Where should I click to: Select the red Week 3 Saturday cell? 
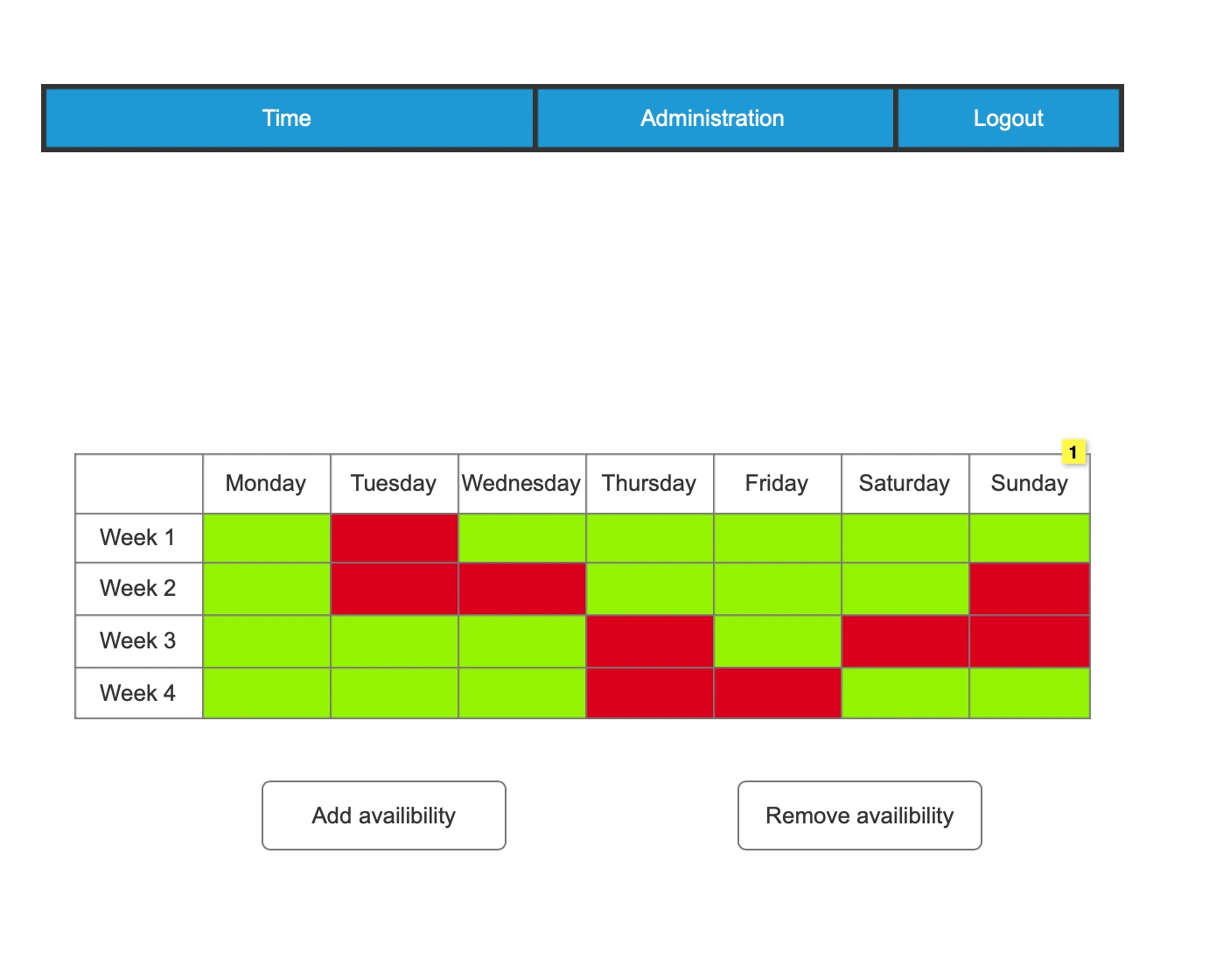click(x=905, y=641)
